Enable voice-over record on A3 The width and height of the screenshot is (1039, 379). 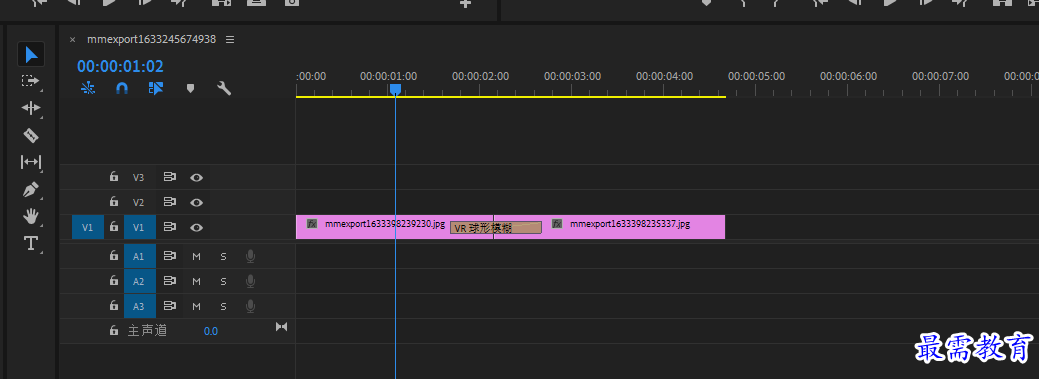[x=250, y=306]
